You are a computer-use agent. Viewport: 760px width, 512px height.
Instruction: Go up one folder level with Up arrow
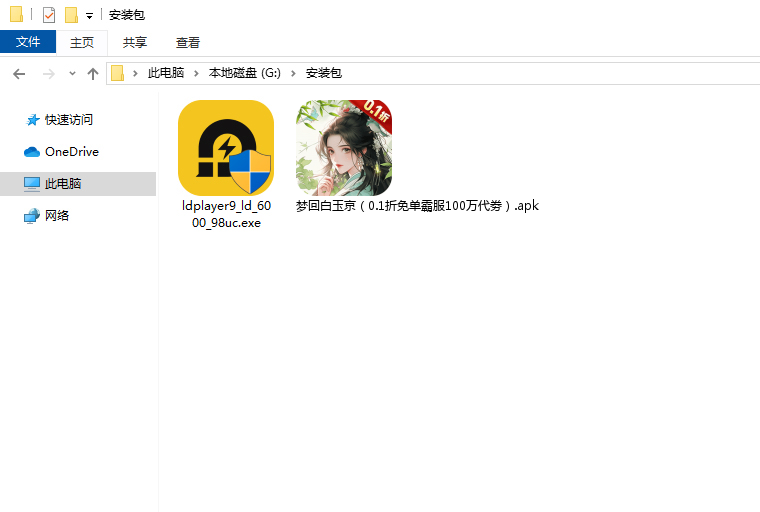pos(93,73)
